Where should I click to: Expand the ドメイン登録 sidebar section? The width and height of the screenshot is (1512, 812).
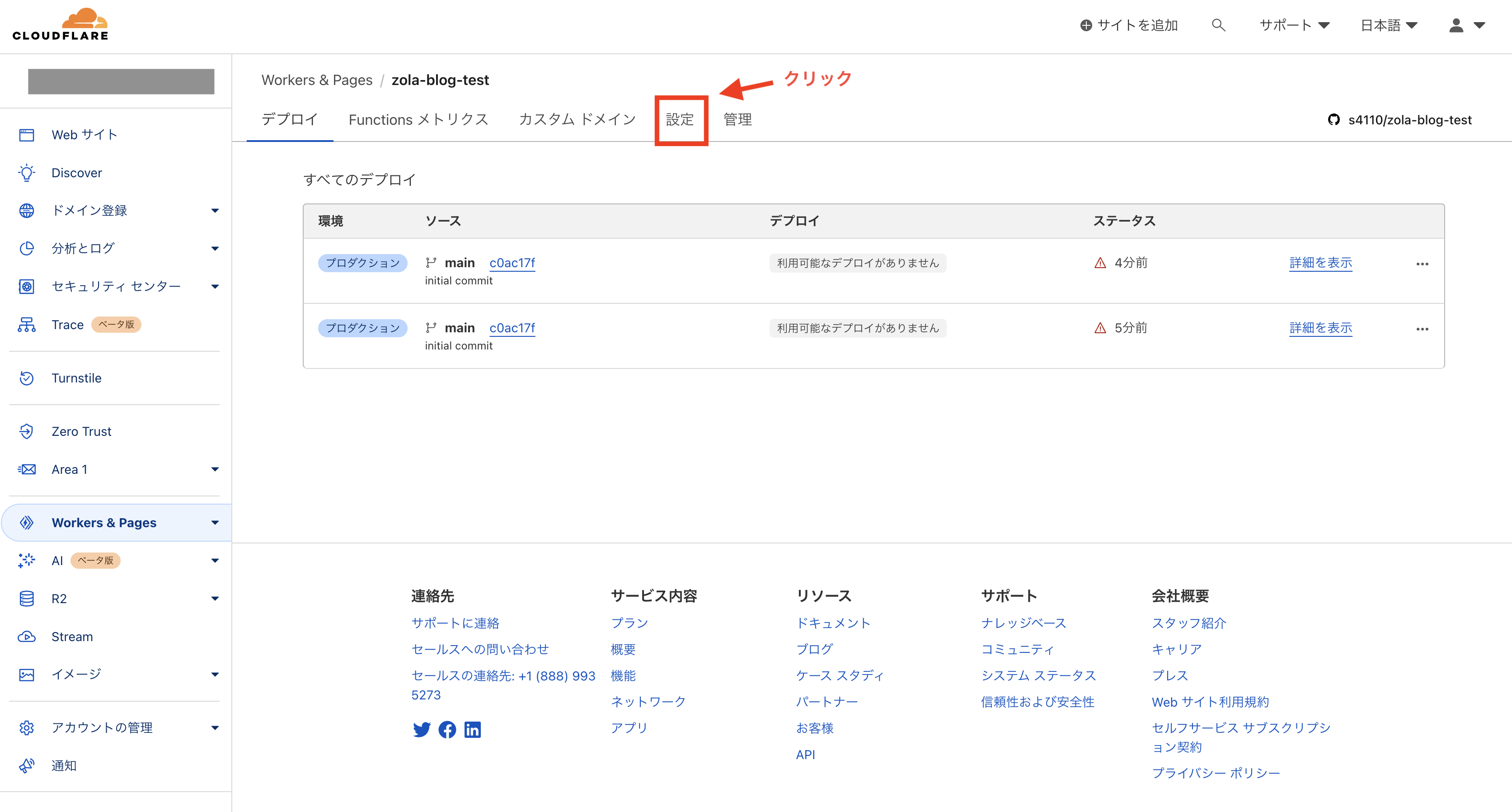pos(215,211)
